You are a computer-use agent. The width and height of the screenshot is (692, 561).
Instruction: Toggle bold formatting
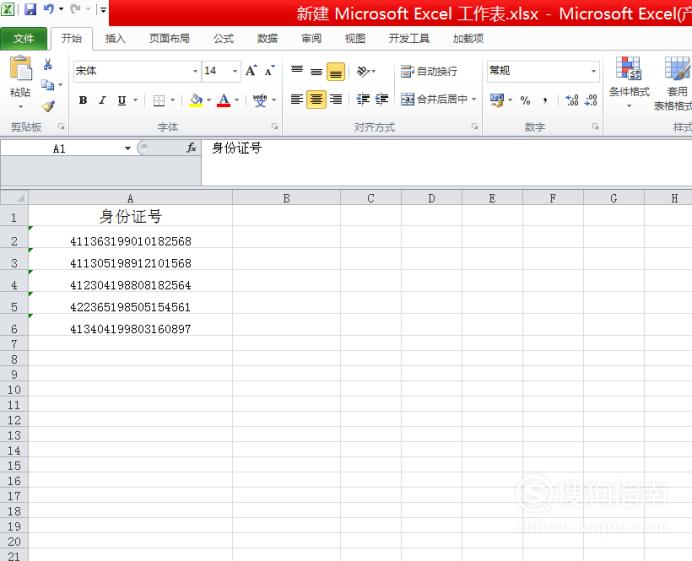coord(83,100)
